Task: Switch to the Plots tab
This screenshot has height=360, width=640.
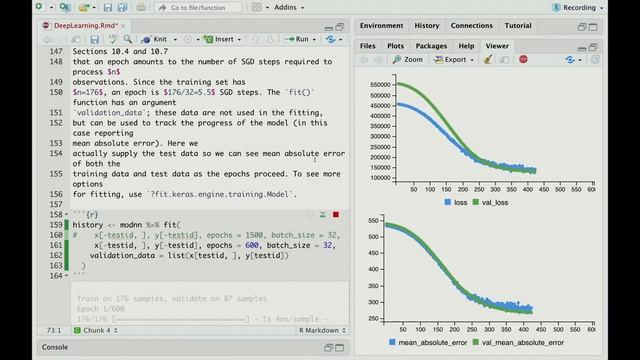Action: (x=395, y=46)
